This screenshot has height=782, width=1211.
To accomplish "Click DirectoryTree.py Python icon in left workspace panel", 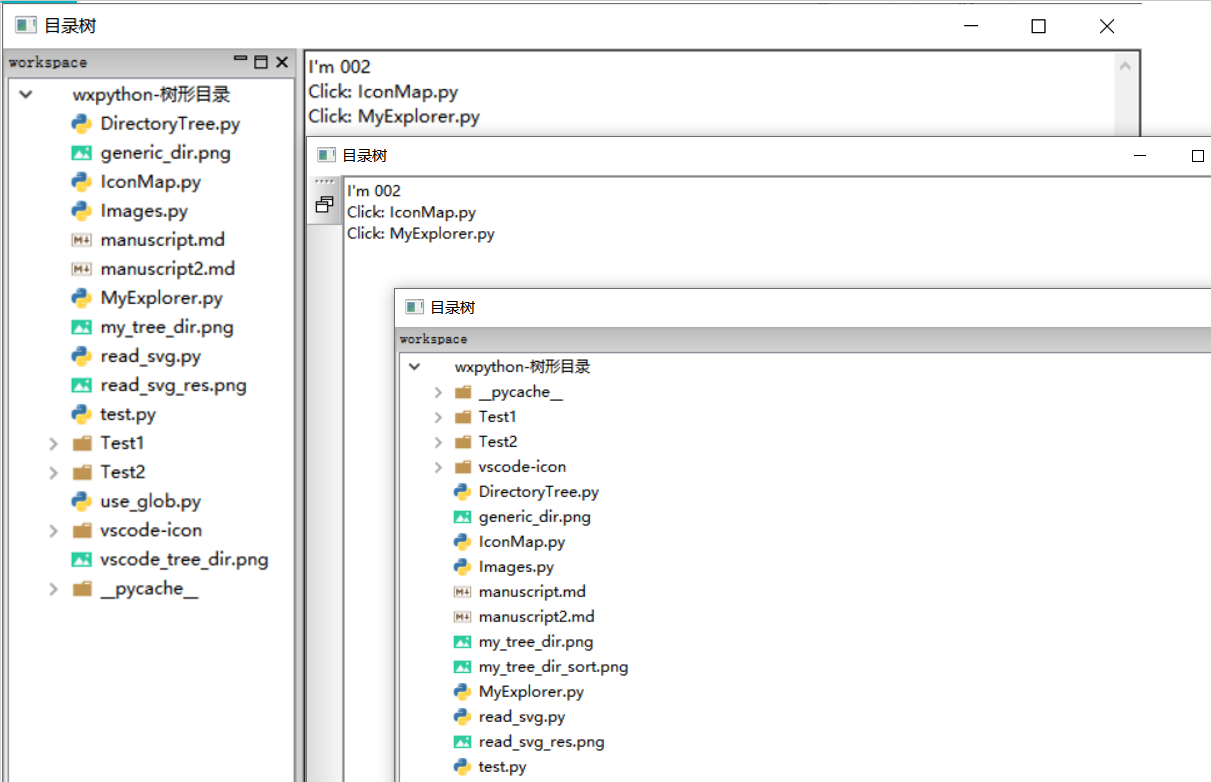I will 81,124.
